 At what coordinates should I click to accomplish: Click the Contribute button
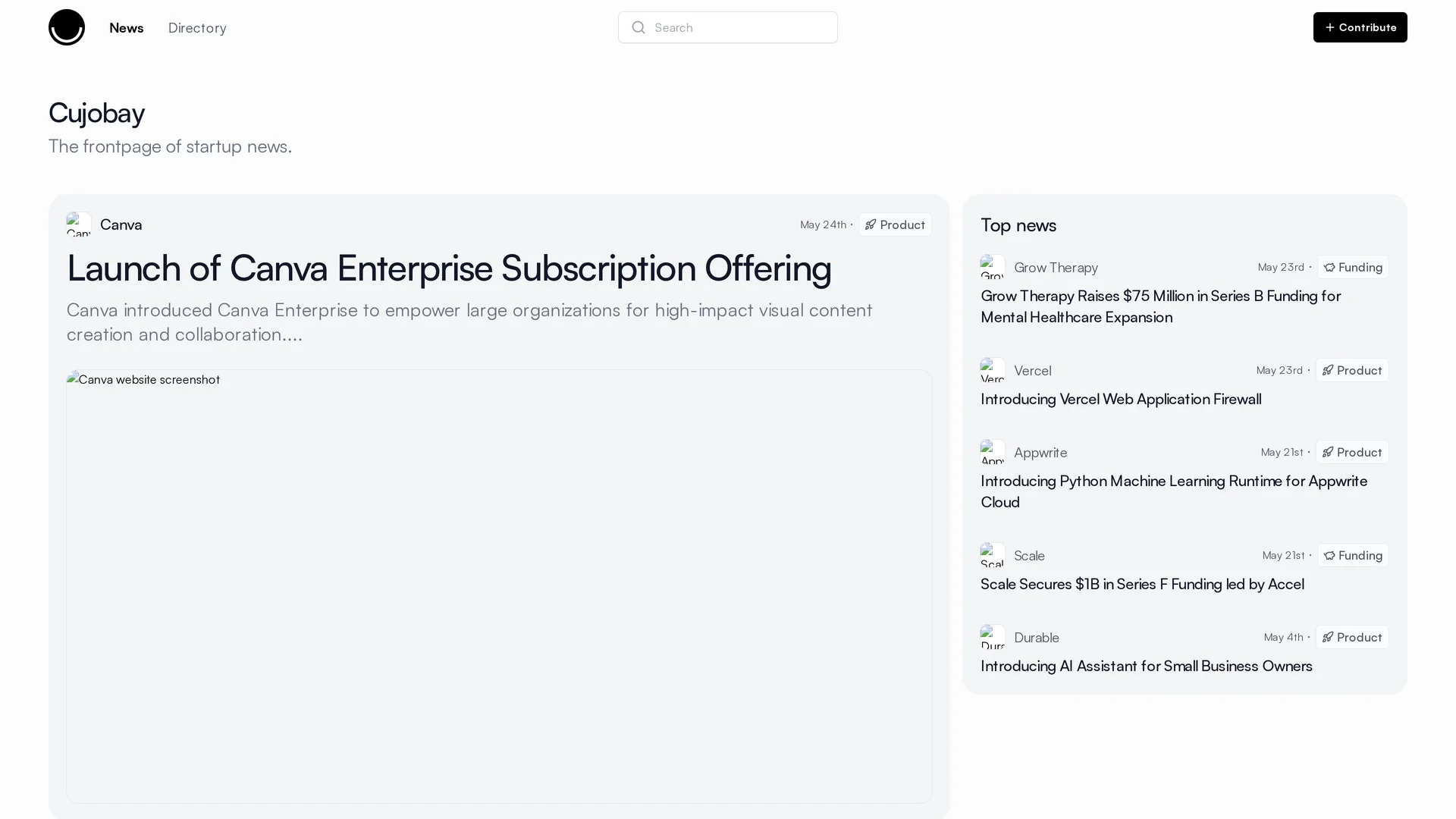pyautogui.click(x=1360, y=27)
